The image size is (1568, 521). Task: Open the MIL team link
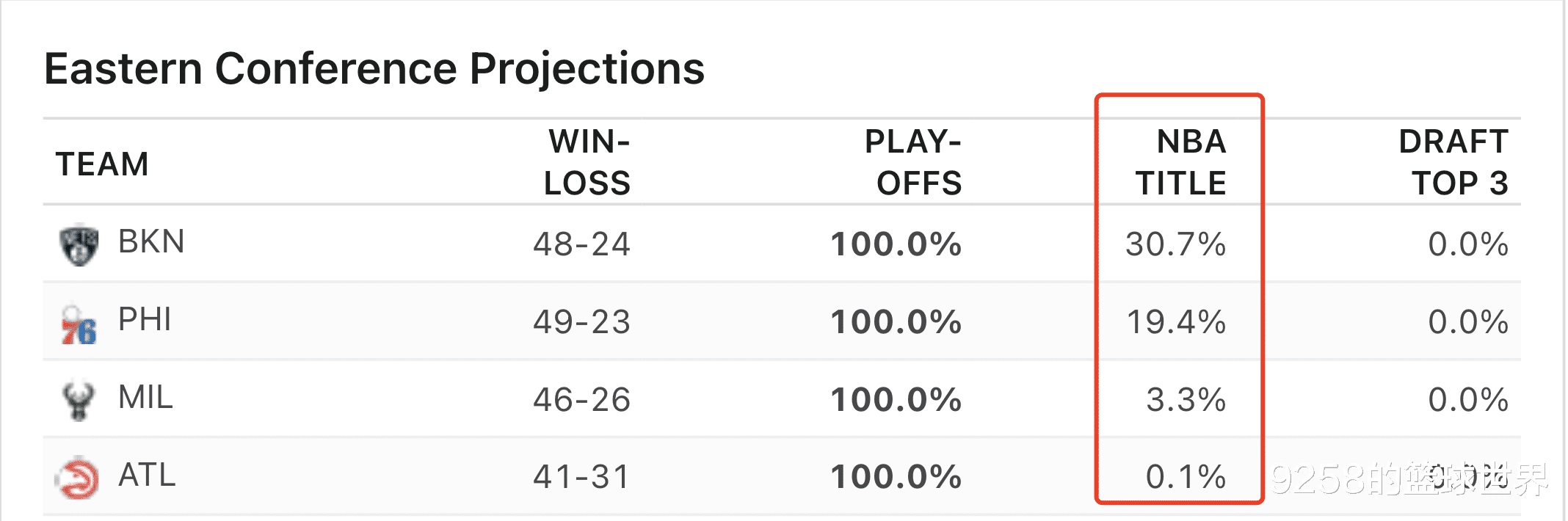145,398
